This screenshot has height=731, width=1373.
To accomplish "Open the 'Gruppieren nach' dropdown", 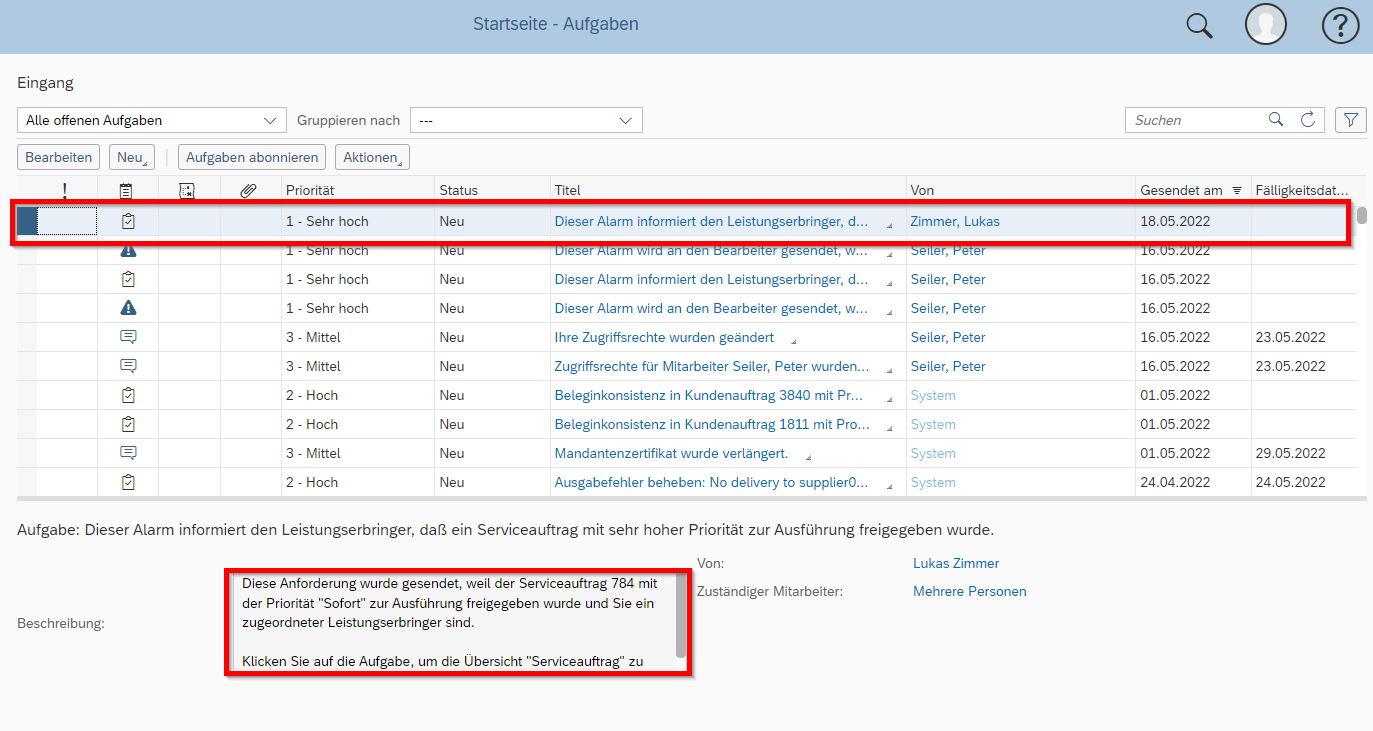I will click(526, 120).
